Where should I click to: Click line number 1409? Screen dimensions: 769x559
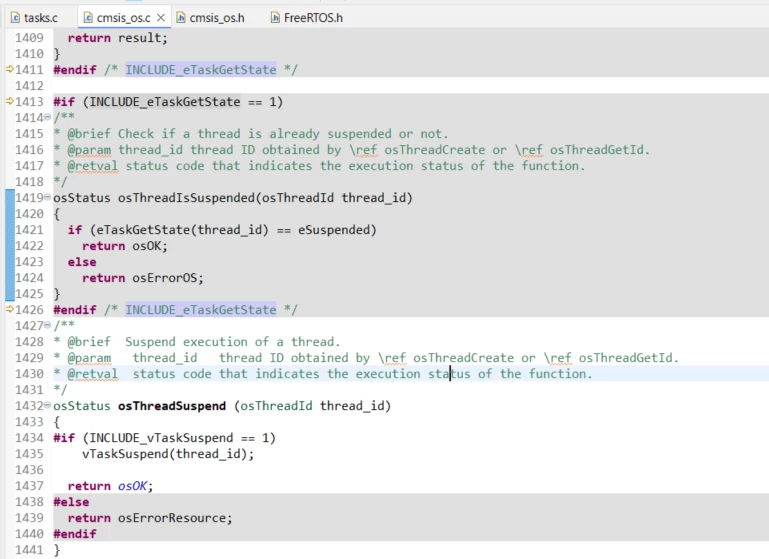(x=29, y=38)
